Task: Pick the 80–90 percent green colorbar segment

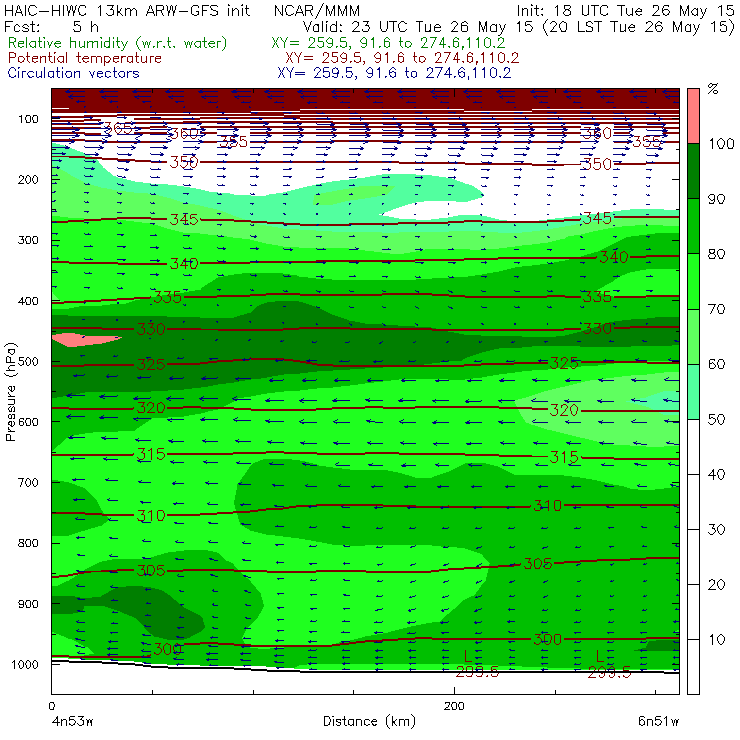Action: click(x=693, y=226)
